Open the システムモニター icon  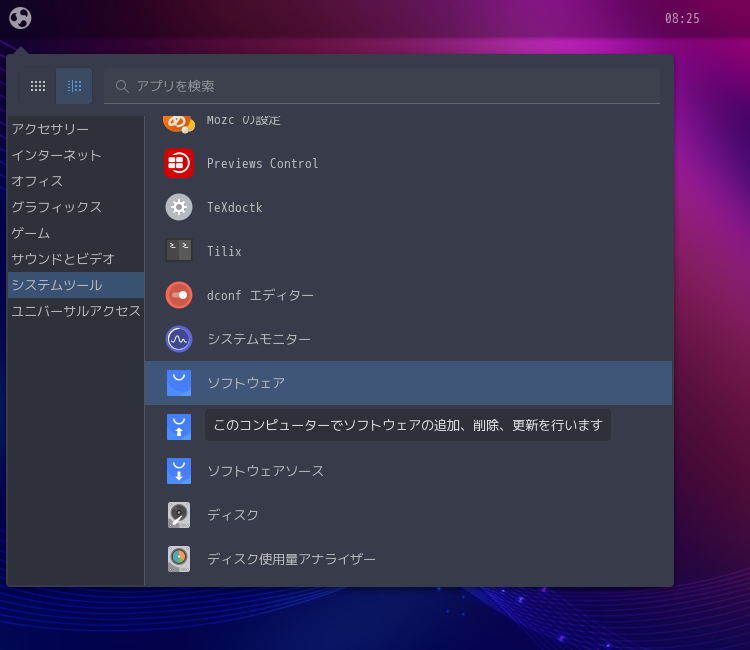(179, 339)
